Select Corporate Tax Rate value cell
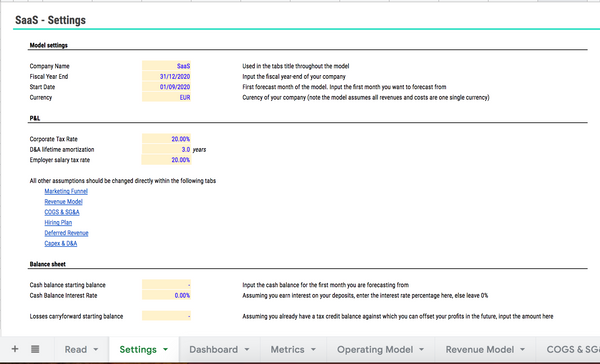Screen dimensions: 600x364 166,139
